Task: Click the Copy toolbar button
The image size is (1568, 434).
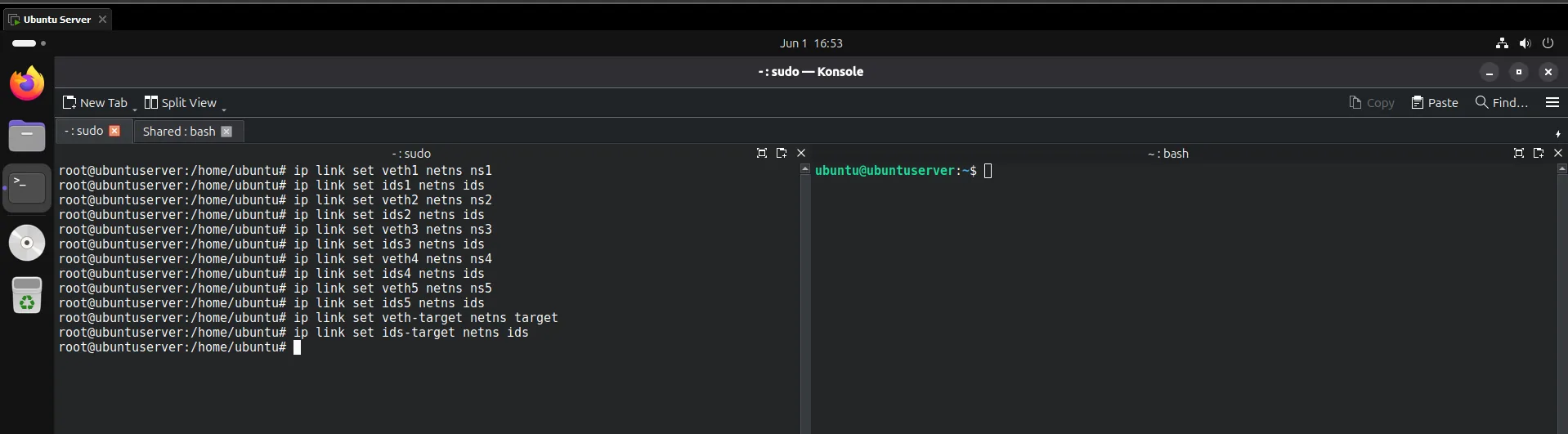Action: pyautogui.click(x=1372, y=102)
